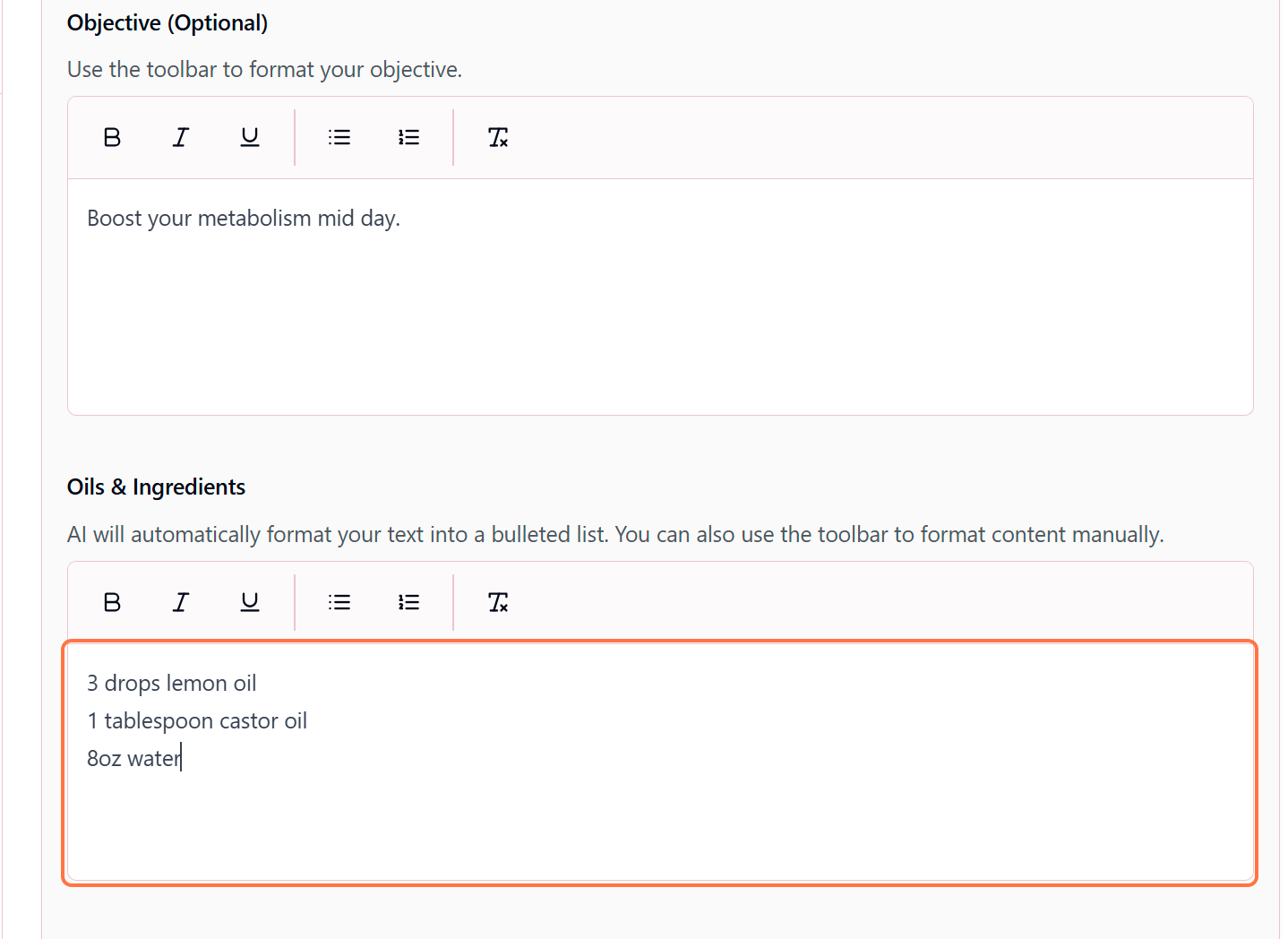This screenshot has width=1288, height=939.
Task: Click the "8oz water" line
Action: (x=134, y=759)
